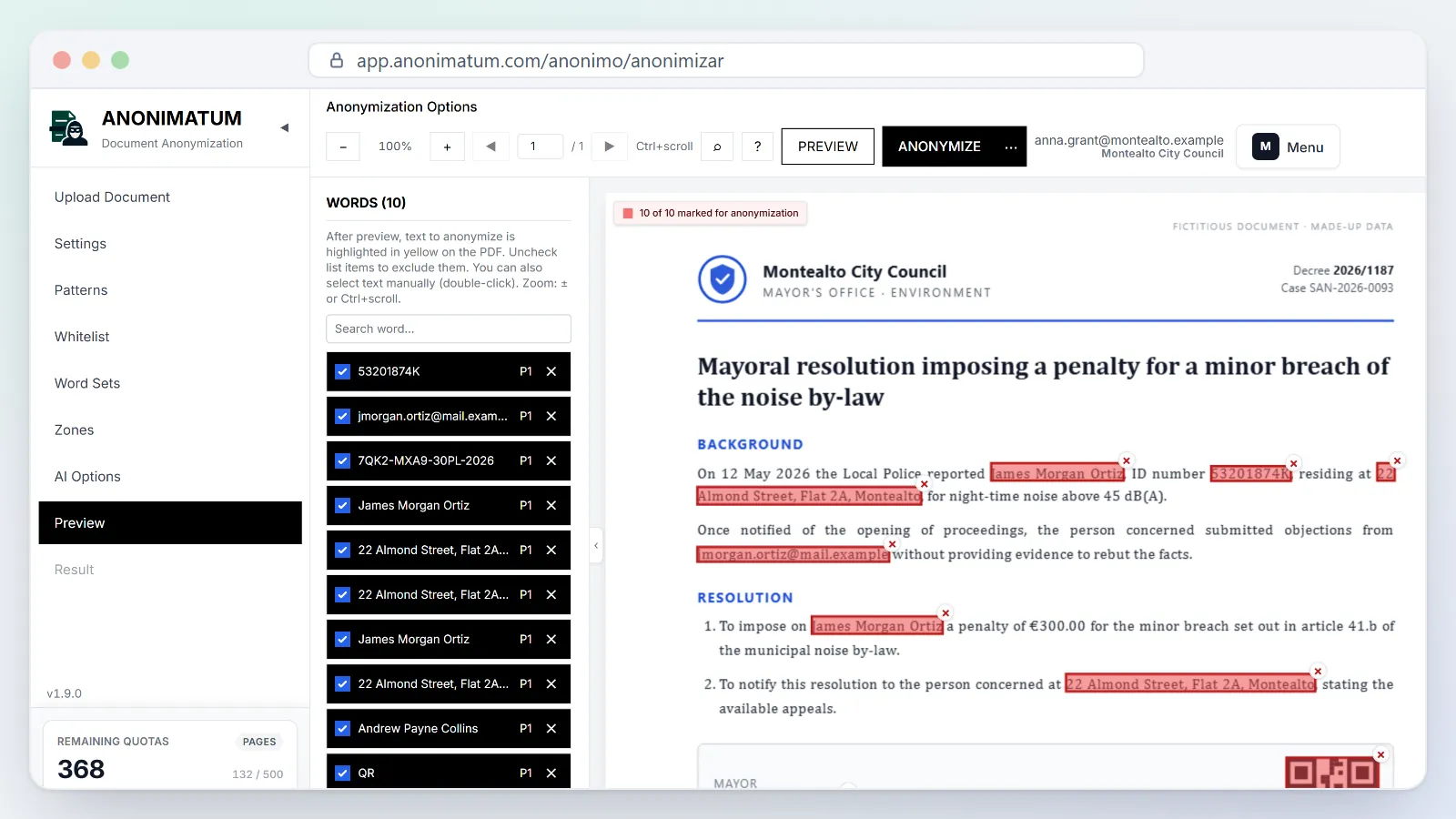Uncheck the 53201874K checkbox
1456x819 pixels.
coord(343,371)
